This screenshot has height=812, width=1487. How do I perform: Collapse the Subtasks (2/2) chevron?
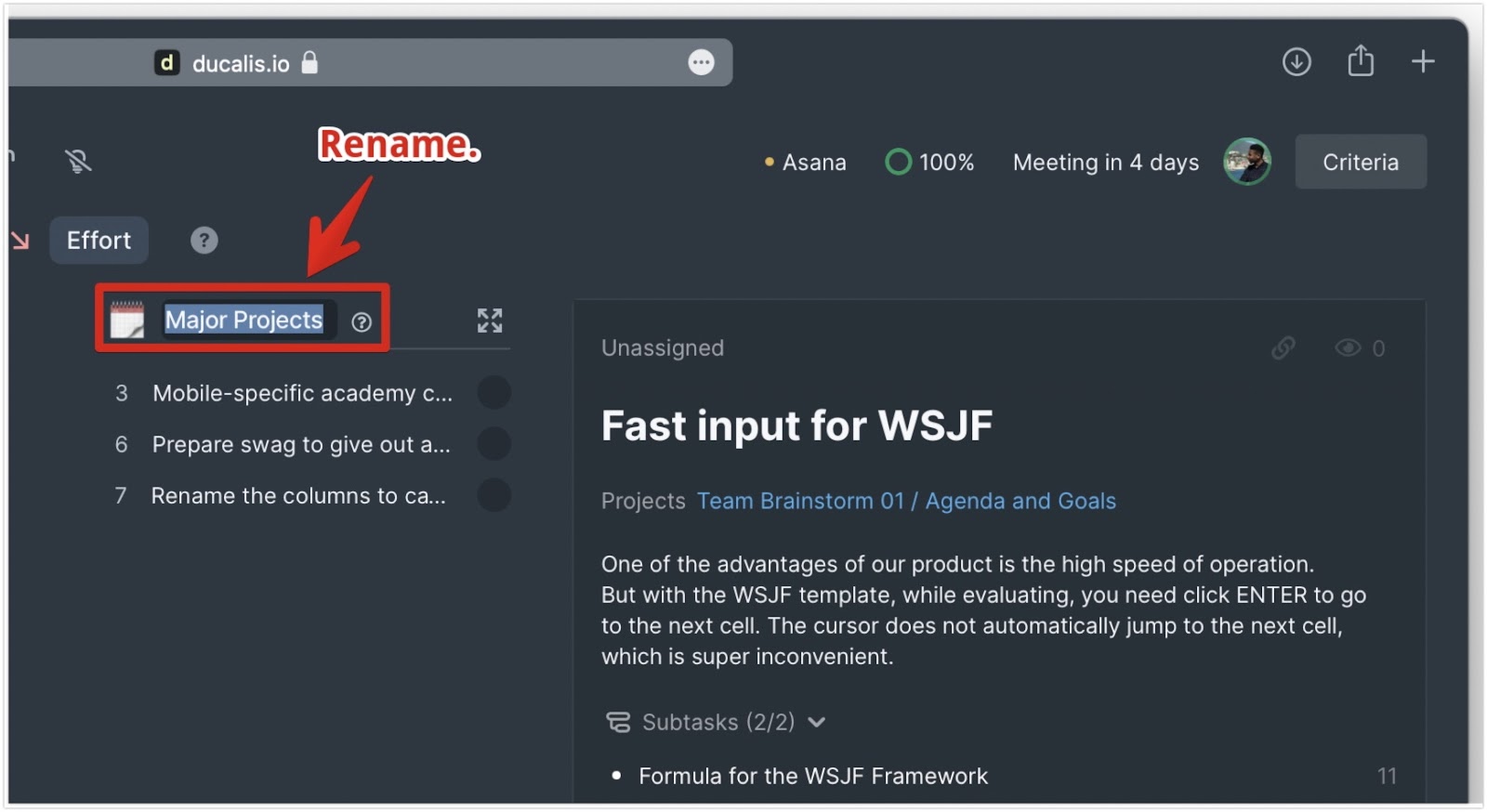point(816,723)
